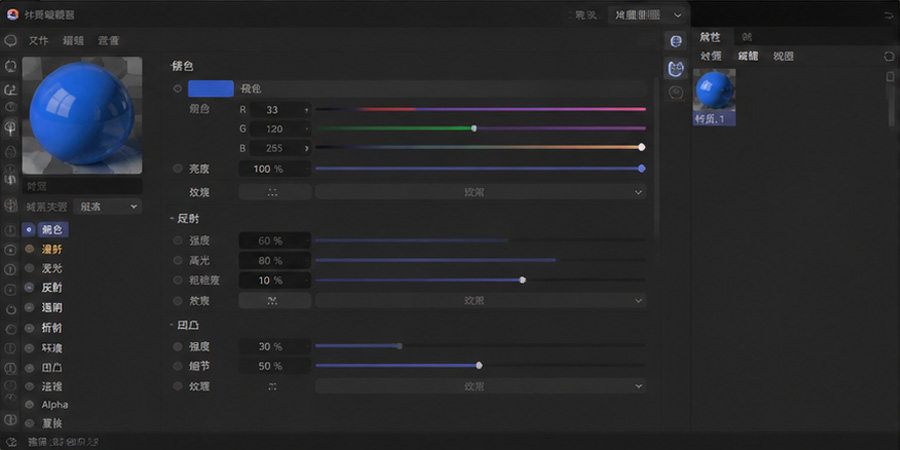The height and width of the screenshot is (450, 900).
Task: Click the refresh icon on the material manager menu row
Action: click(889, 56)
